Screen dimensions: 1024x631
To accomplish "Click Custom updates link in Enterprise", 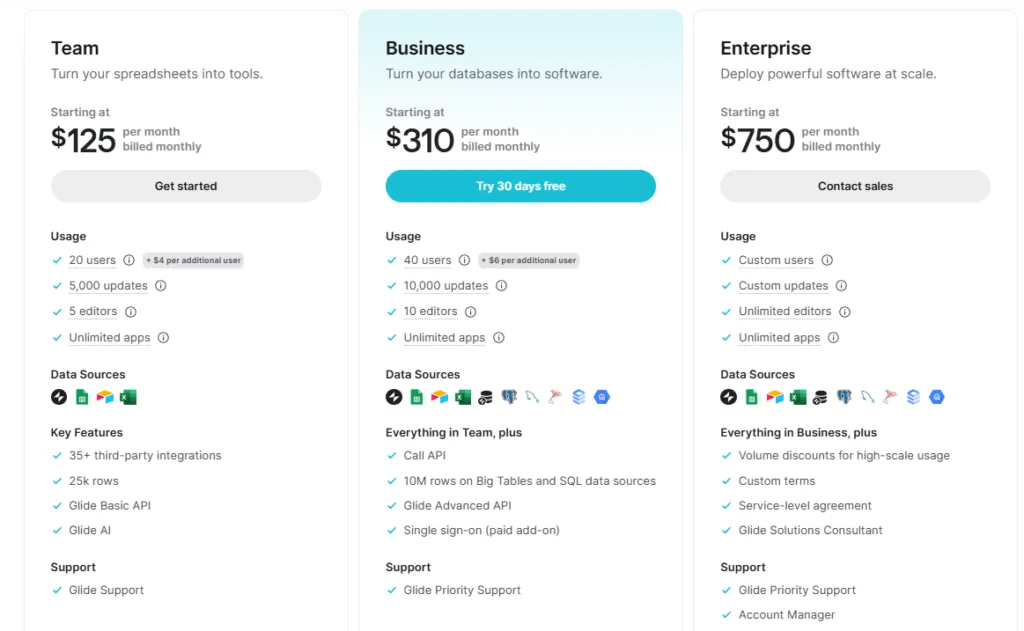I will point(783,286).
